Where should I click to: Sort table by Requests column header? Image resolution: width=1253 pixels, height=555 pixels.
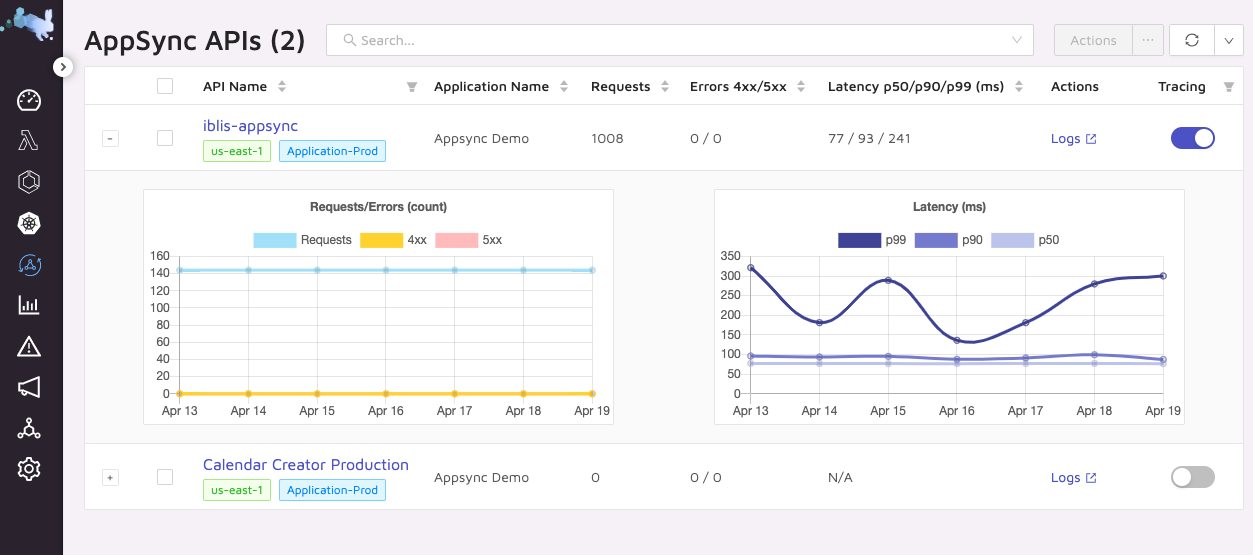[x=621, y=87]
